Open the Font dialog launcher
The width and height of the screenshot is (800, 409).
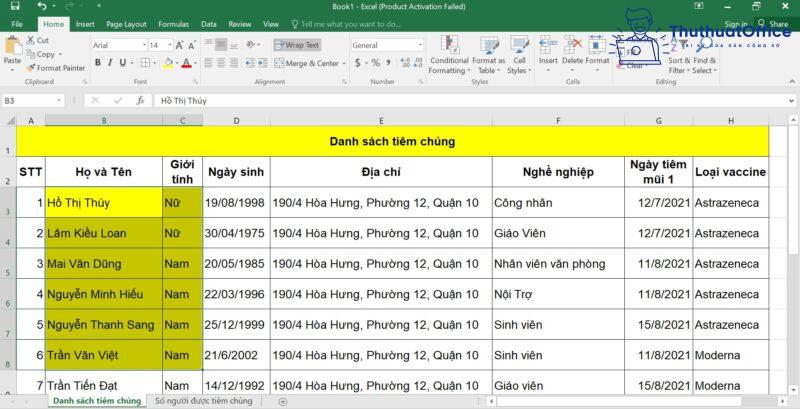click(x=195, y=82)
